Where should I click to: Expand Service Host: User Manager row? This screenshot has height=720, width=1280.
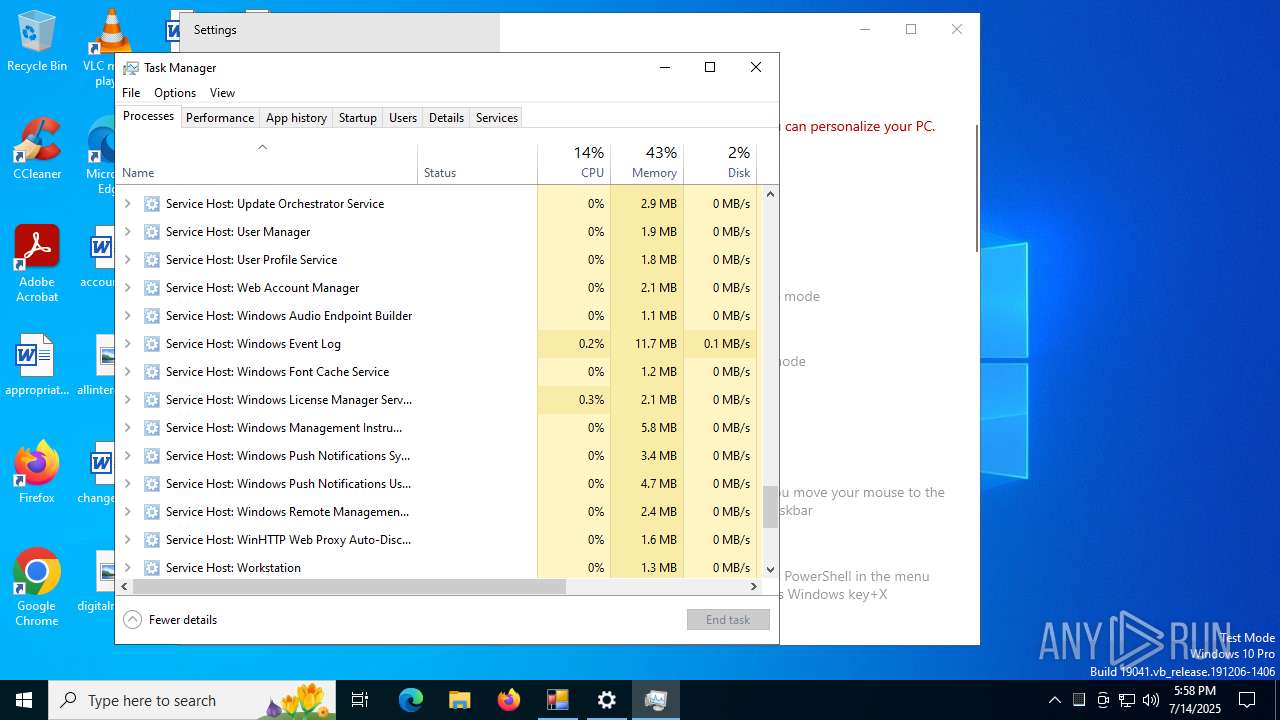click(x=127, y=232)
